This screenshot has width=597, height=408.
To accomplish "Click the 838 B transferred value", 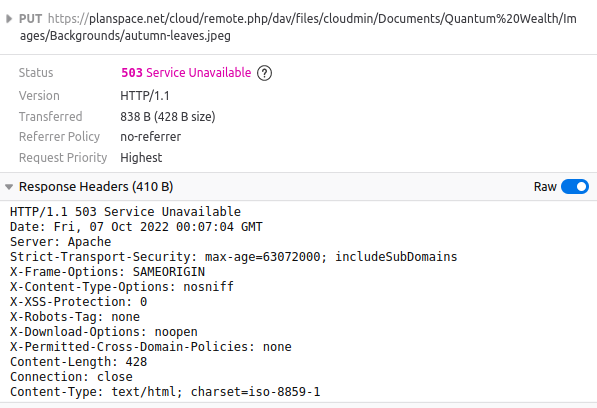I will [x=168, y=116].
